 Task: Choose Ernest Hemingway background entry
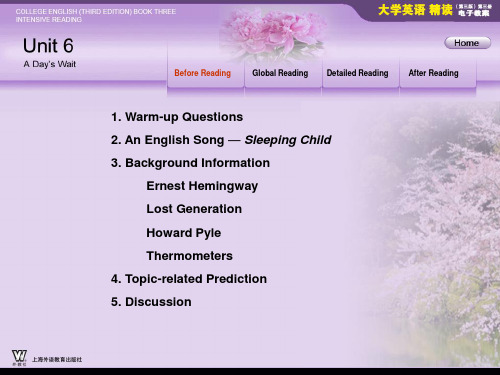(x=202, y=186)
